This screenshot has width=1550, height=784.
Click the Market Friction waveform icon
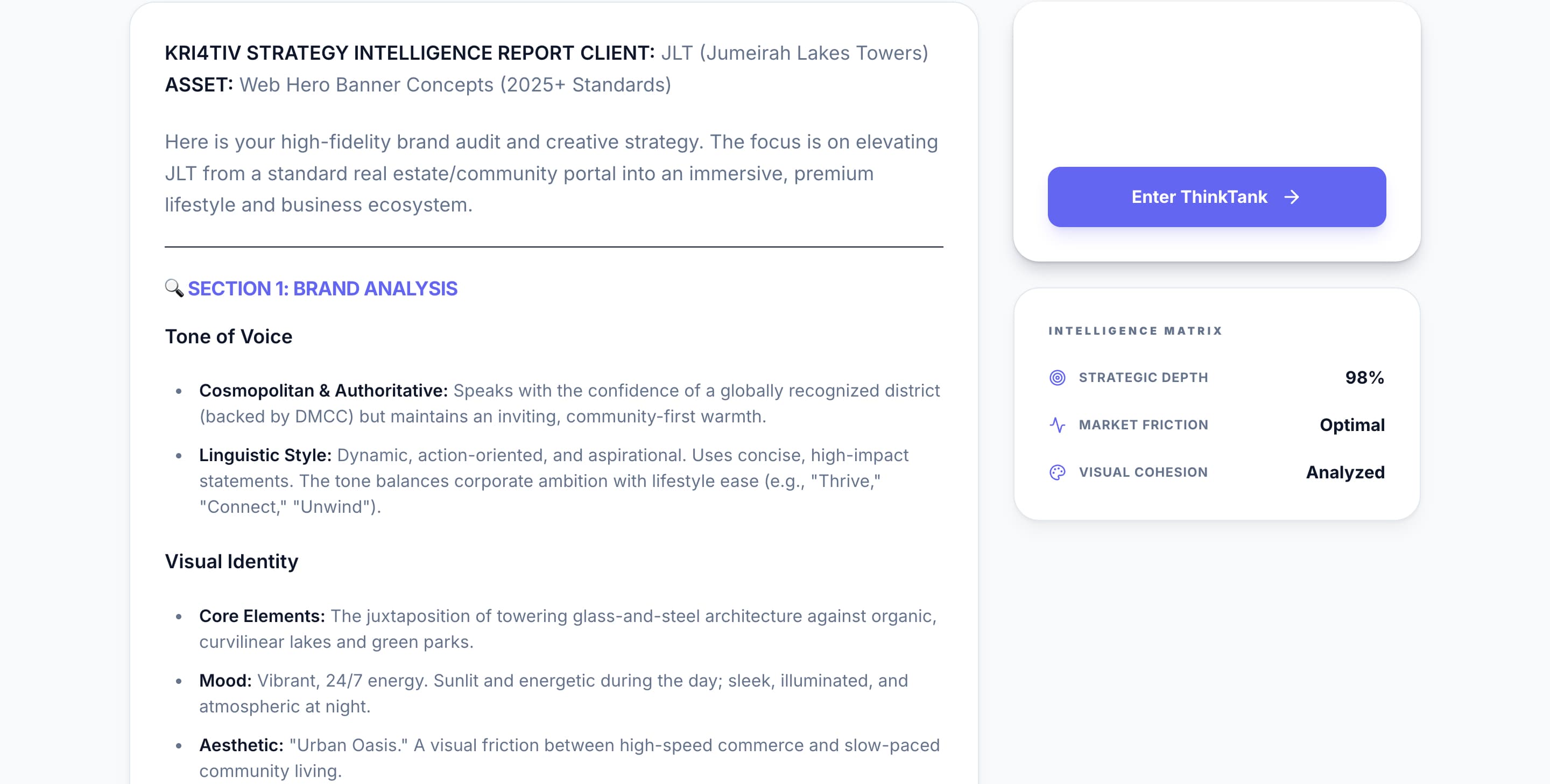click(x=1056, y=424)
